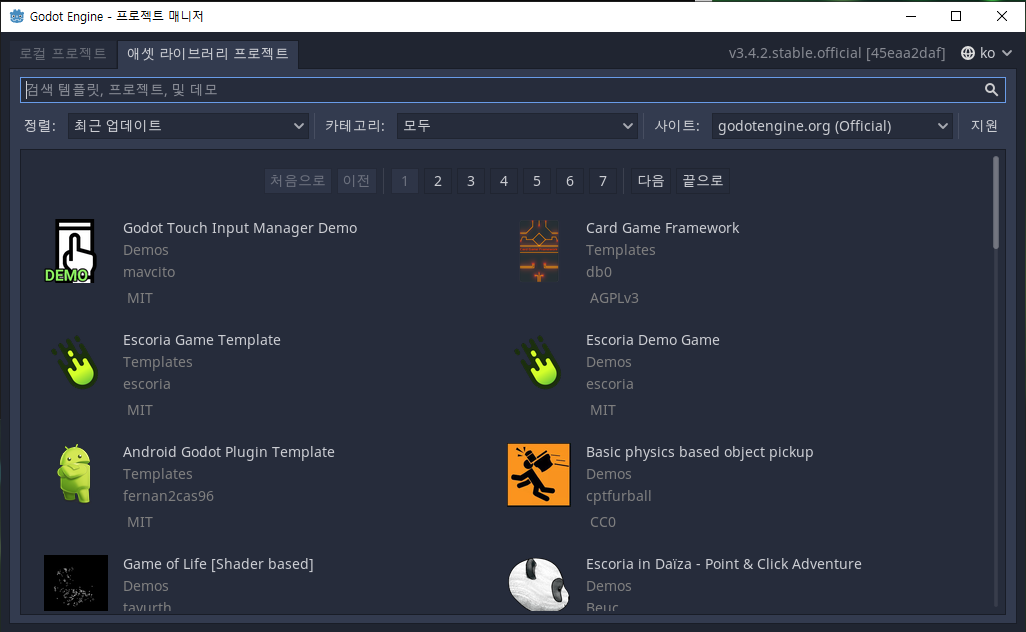Click 다음 next page button
This screenshot has width=1026, height=632.
tap(650, 181)
